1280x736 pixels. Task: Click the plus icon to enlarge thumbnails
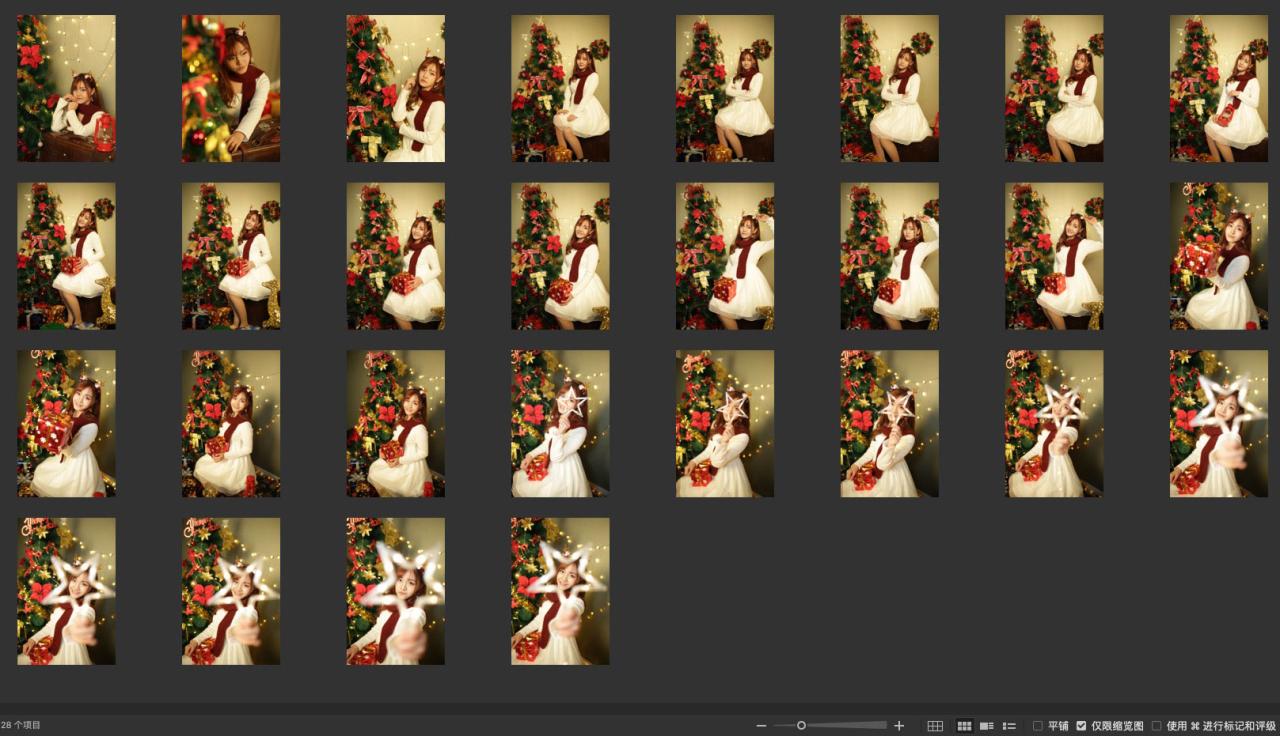pyautogui.click(x=899, y=726)
